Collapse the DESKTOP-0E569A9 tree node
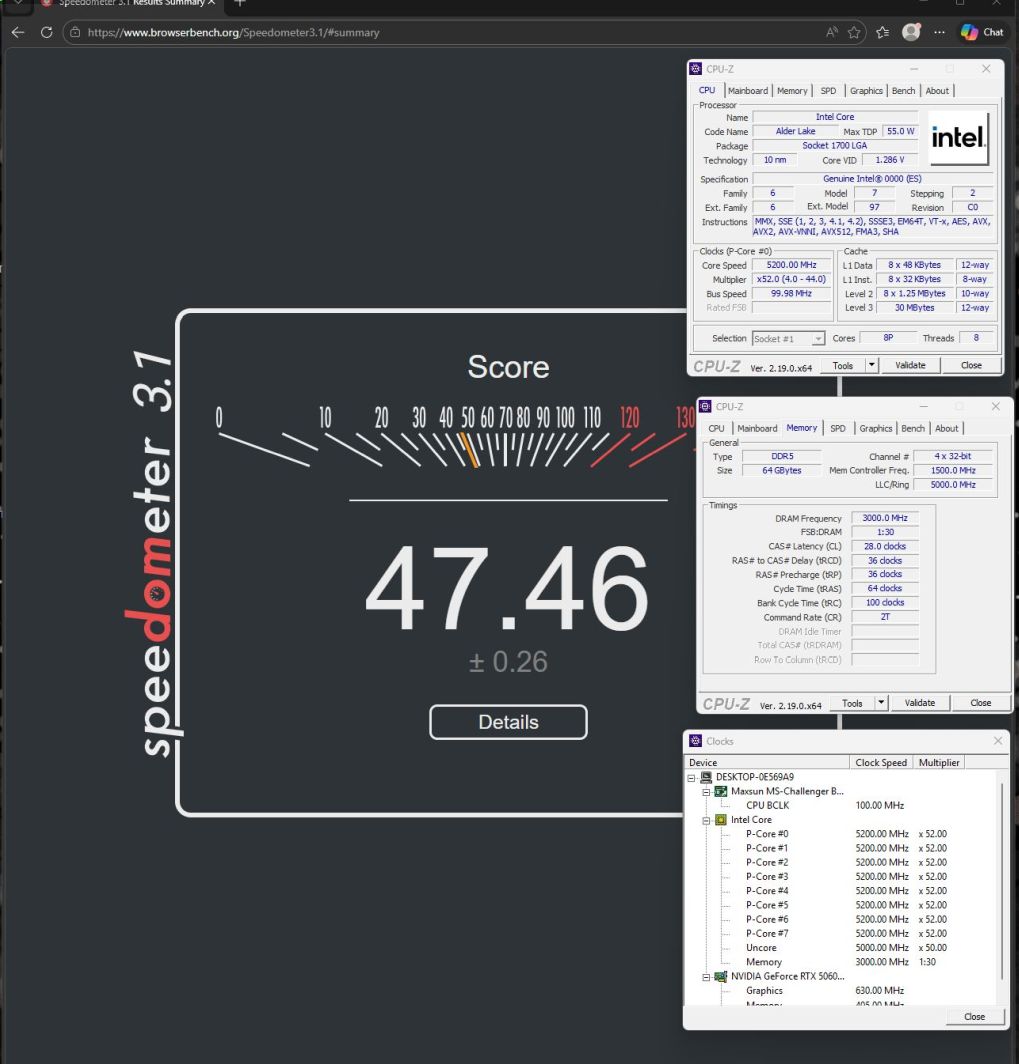Screen dimensions: 1019x1064 691,778
